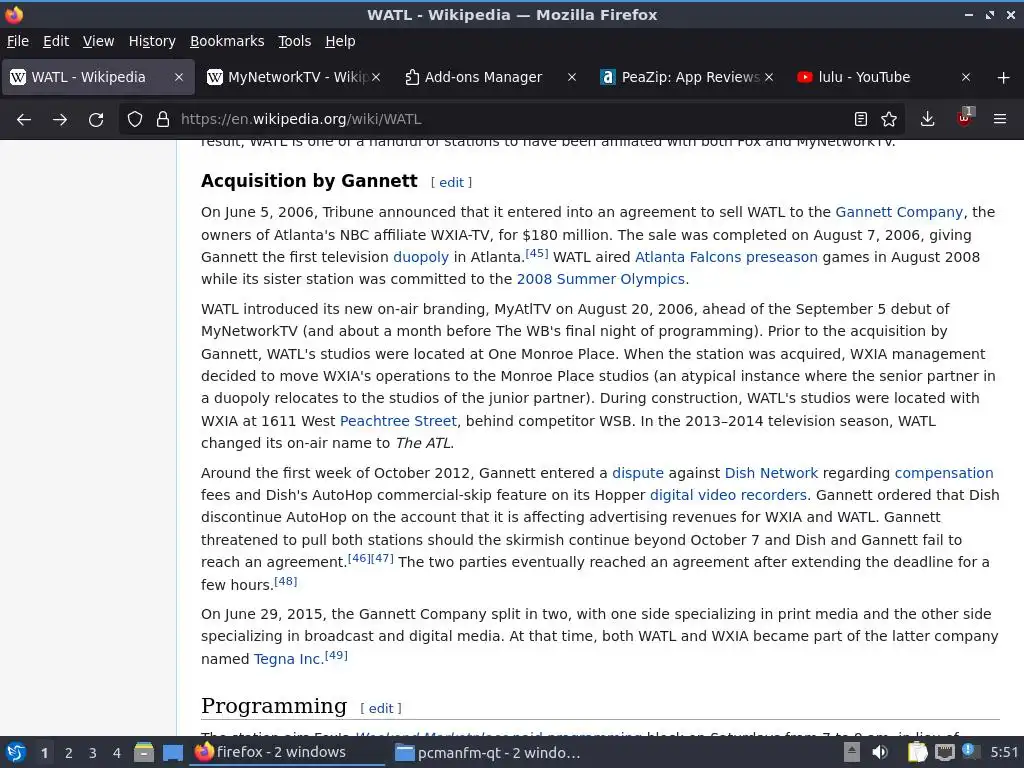The image size is (1024, 768).
Task: Open the dispute link
Action: [x=637, y=473]
